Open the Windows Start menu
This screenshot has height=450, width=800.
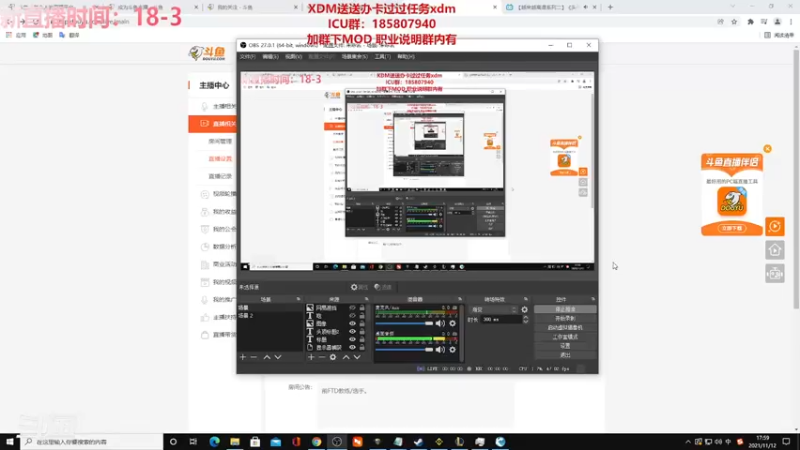click(10, 442)
